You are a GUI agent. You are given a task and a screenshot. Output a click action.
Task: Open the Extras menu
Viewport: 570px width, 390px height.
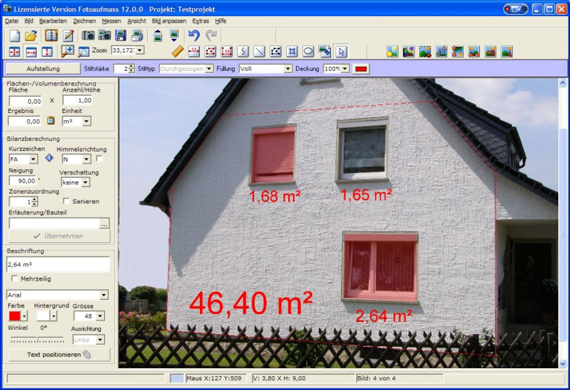click(x=201, y=21)
